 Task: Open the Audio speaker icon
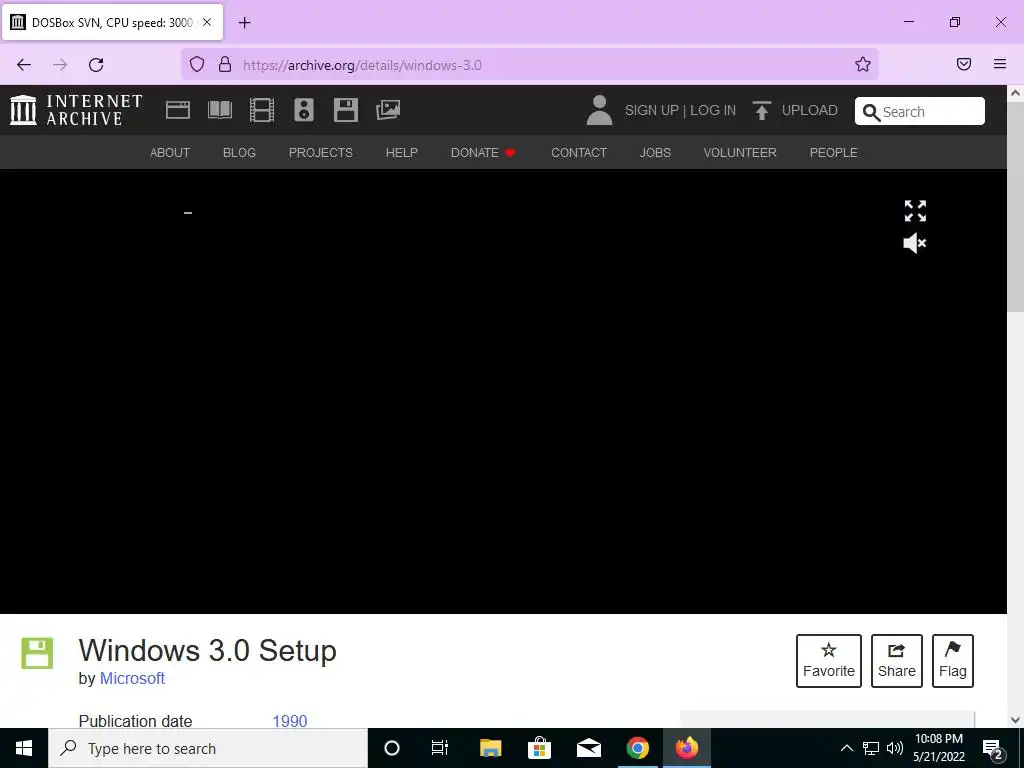304,110
